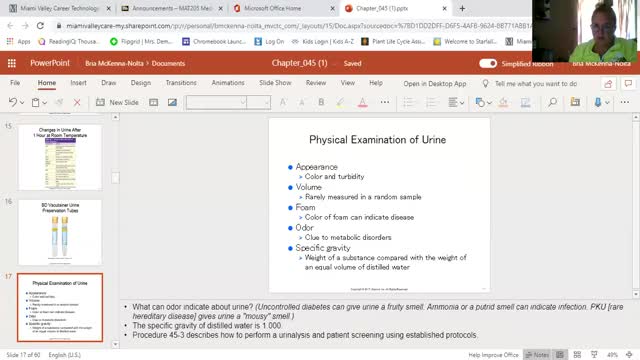The image size is (640, 360).
Task: Open the Transitions ribbon tab
Action: tap(181, 83)
